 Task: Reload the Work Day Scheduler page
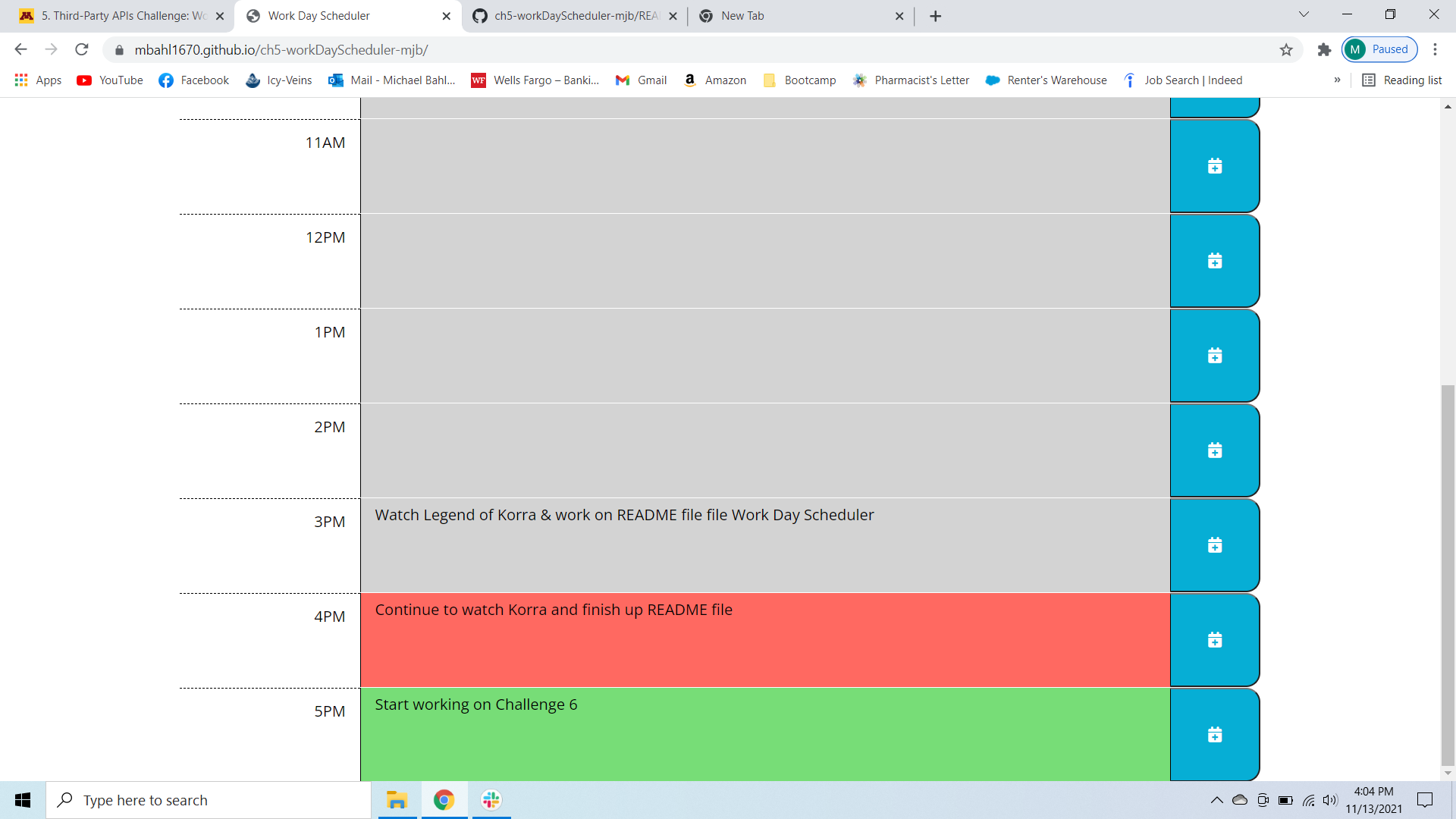pyautogui.click(x=82, y=49)
